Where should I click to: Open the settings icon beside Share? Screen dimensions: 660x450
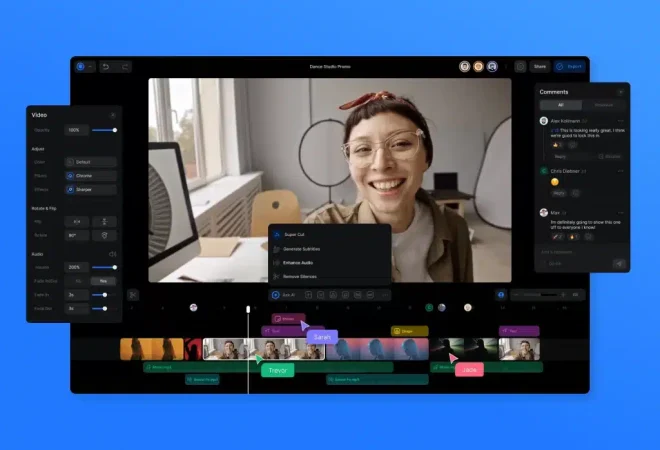click(520, 67)
